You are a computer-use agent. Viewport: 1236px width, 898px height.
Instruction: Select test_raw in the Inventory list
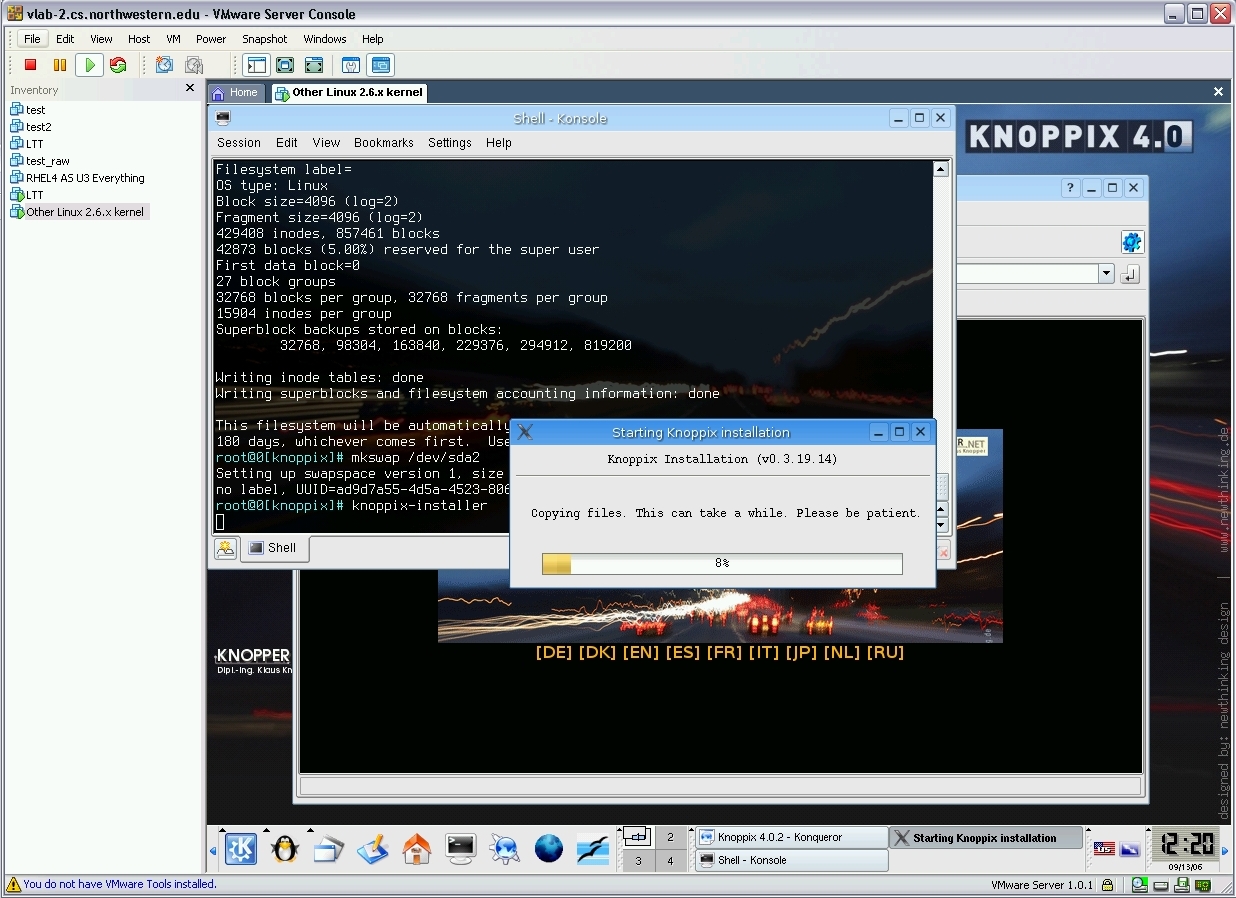(x=40, y=161)
